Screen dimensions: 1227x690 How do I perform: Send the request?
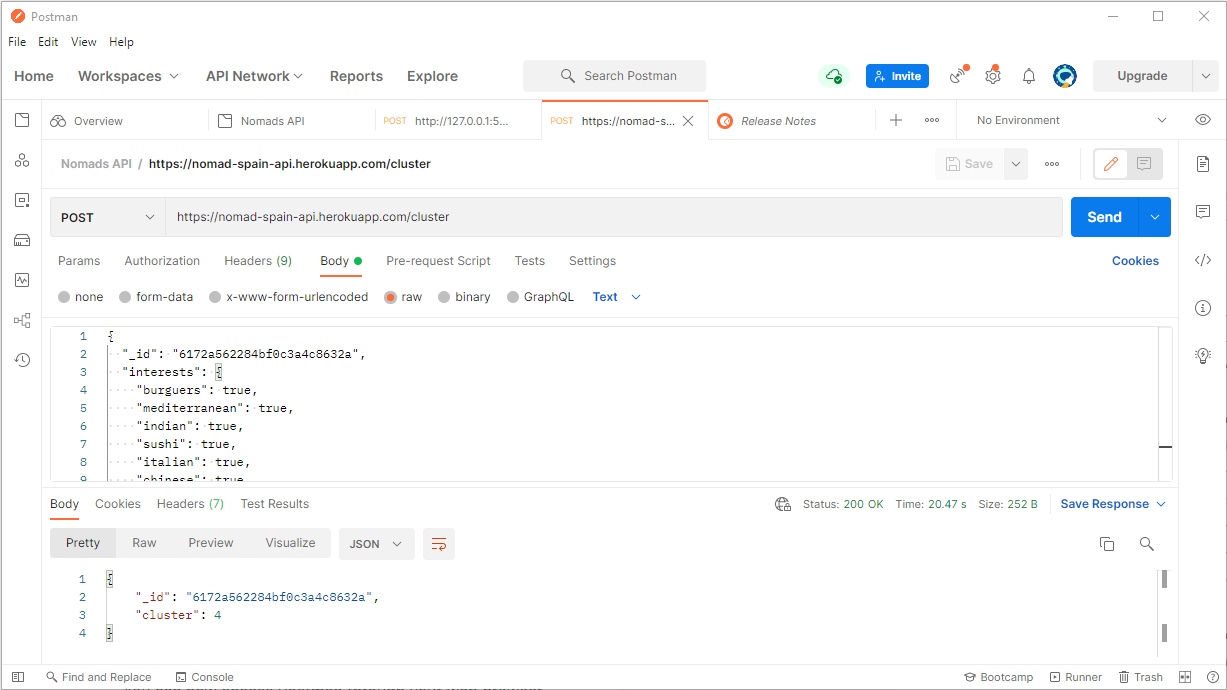(x=1105, y=217)
